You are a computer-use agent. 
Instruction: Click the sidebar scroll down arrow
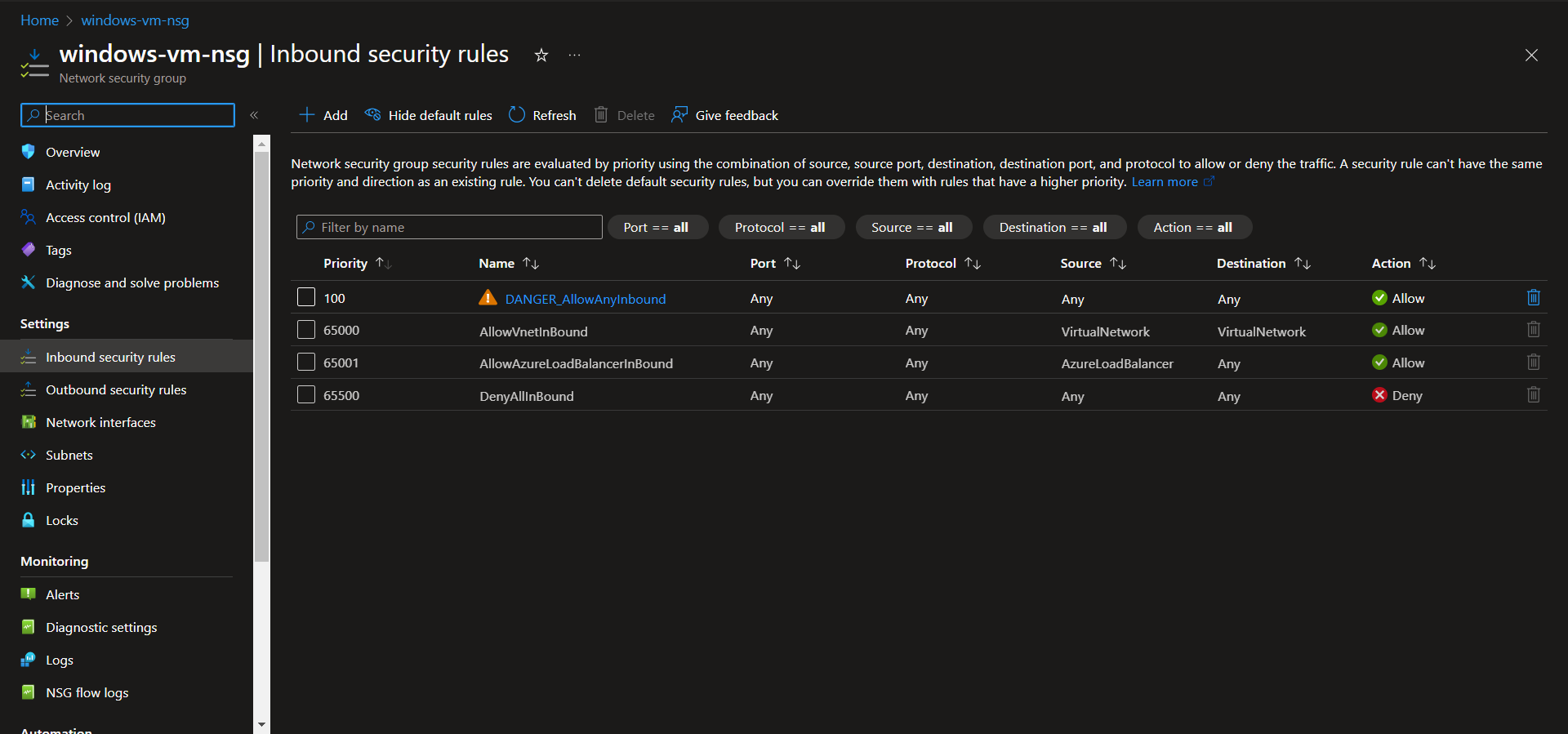coord(261,724)
